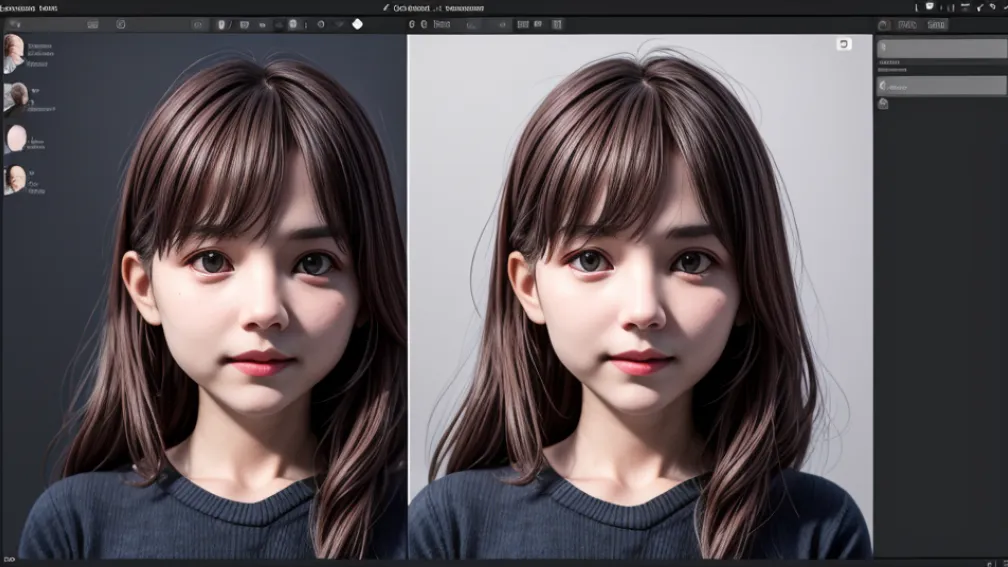Select the second gray row in right panel
The width and height of the screenshot is (1008, 567).
click(x=941, y=86)
